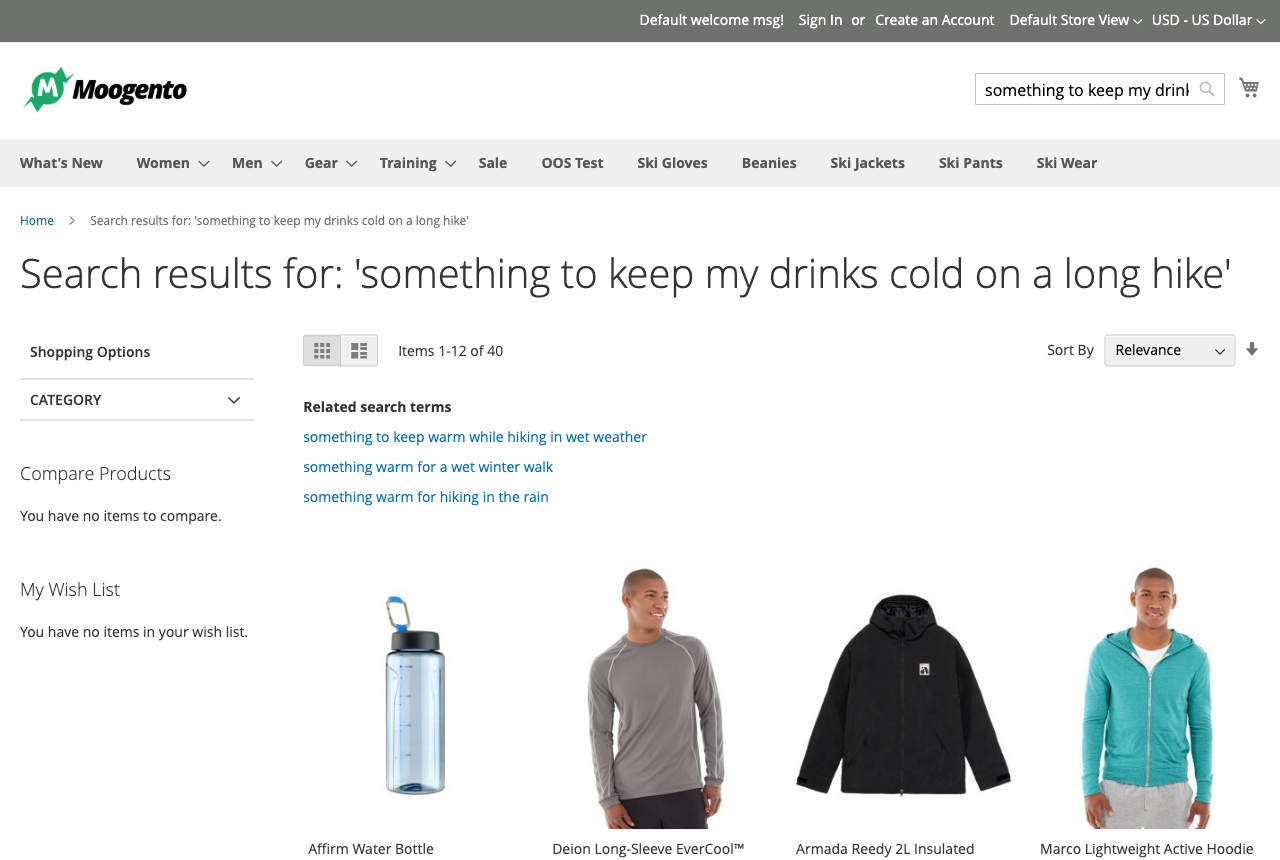This screenshot has height=860, width=1280.
Task: Click the Deion Long-Sleeve EverCool product name
Action: coord(648,849)
